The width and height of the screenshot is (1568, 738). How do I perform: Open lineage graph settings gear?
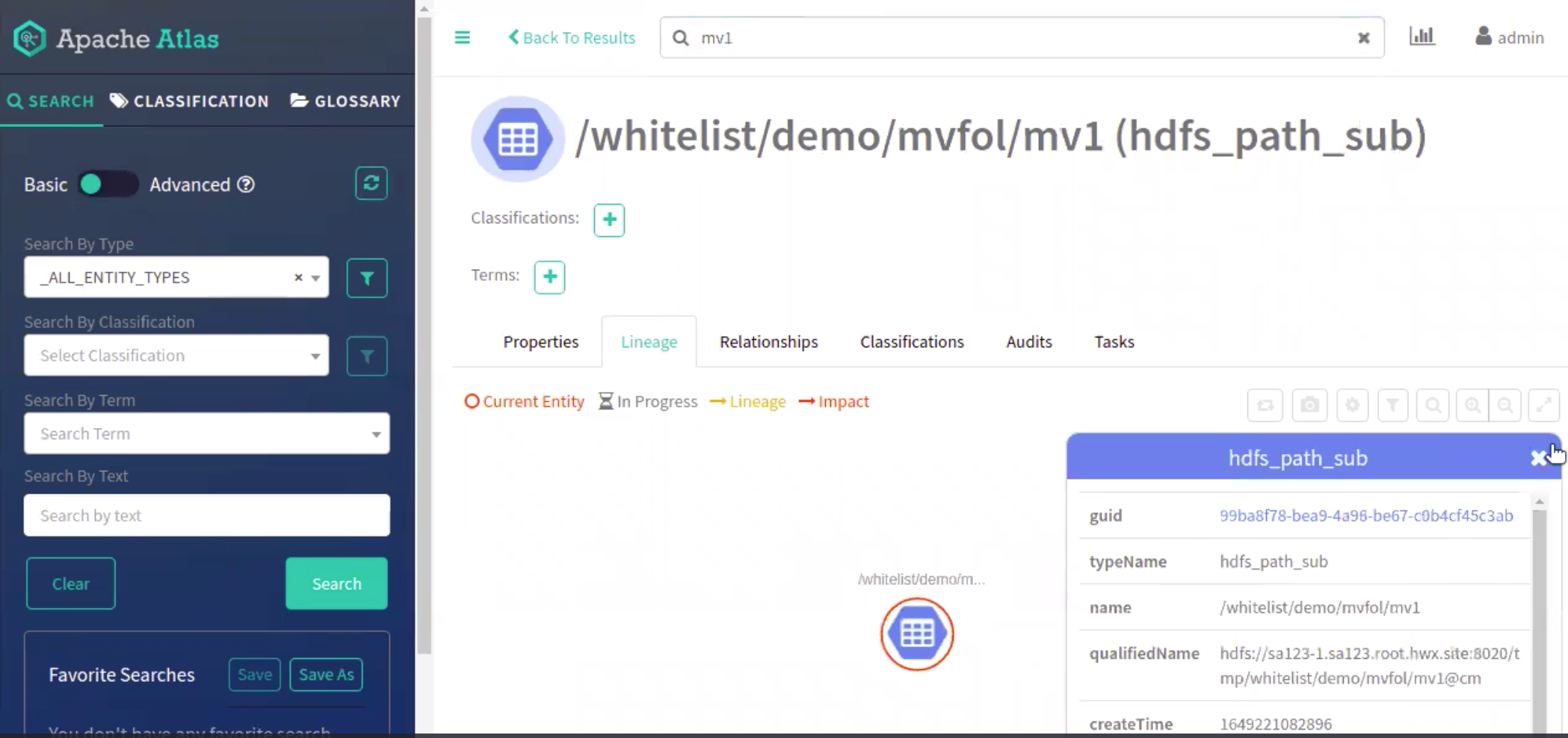(x=1352, y=405)
